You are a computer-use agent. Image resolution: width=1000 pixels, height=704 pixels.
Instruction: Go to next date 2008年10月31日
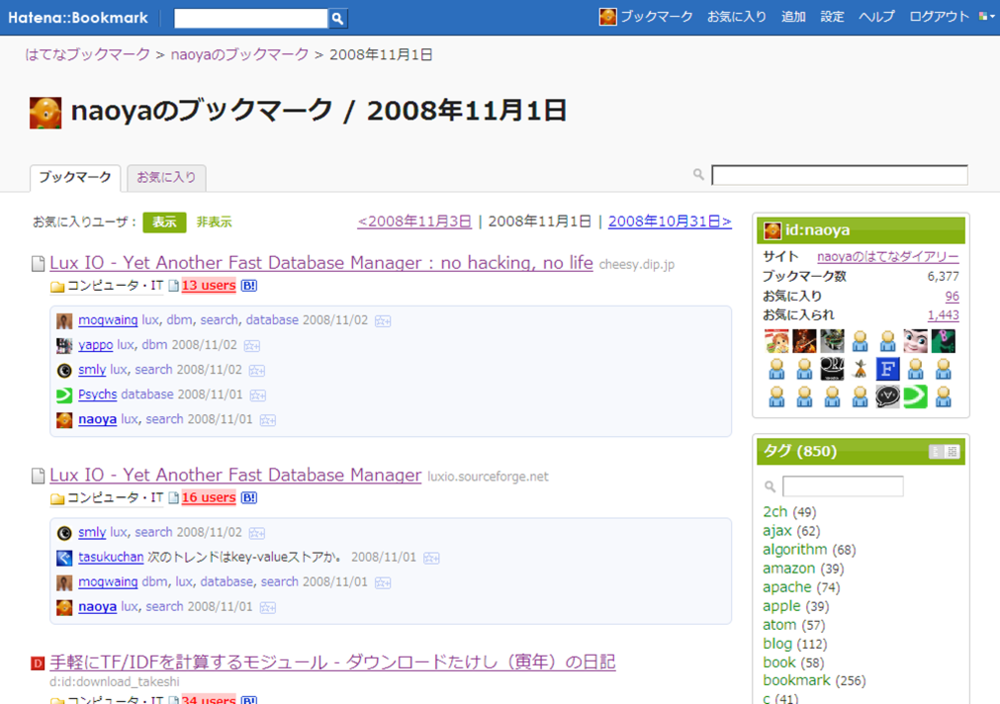(670, 221)
